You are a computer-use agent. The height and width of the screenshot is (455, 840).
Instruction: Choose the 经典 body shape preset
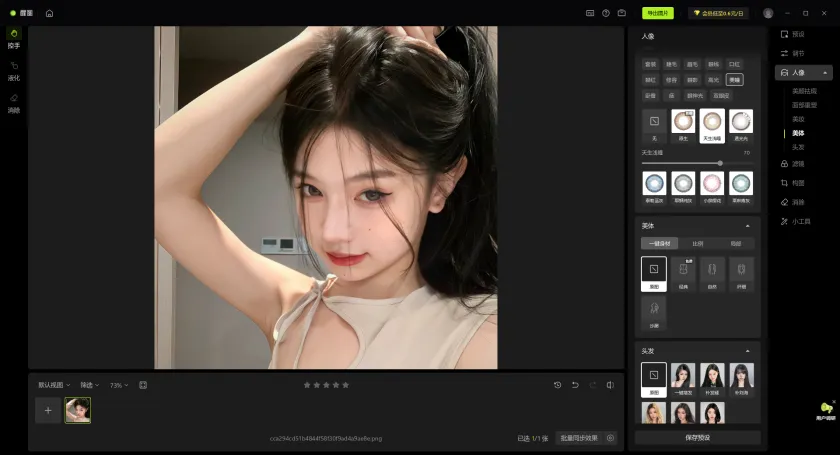[x=684, y=274]
